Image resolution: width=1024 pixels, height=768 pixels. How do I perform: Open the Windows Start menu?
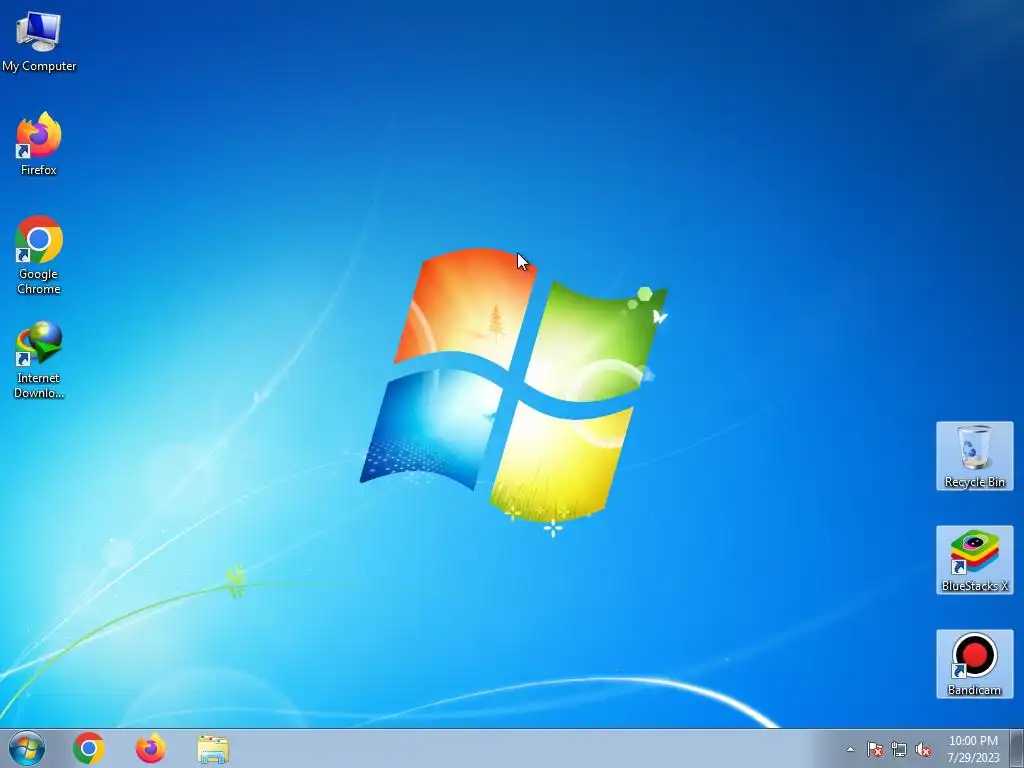pos(27,748)
